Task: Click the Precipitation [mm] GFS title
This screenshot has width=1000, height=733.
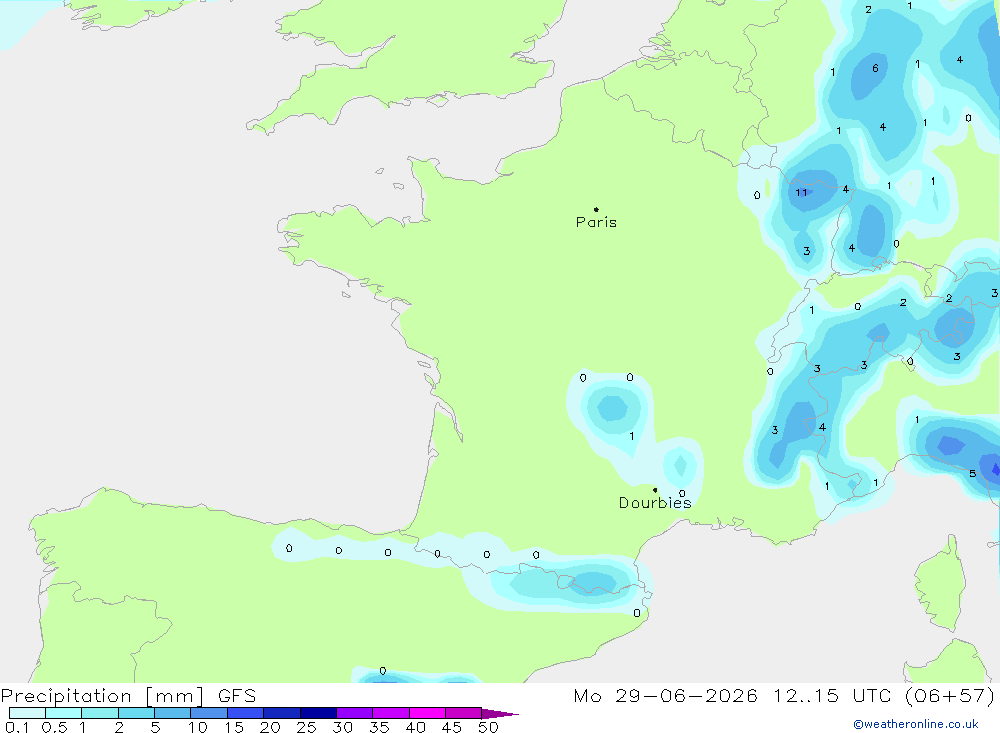Action: coord(128,696)
